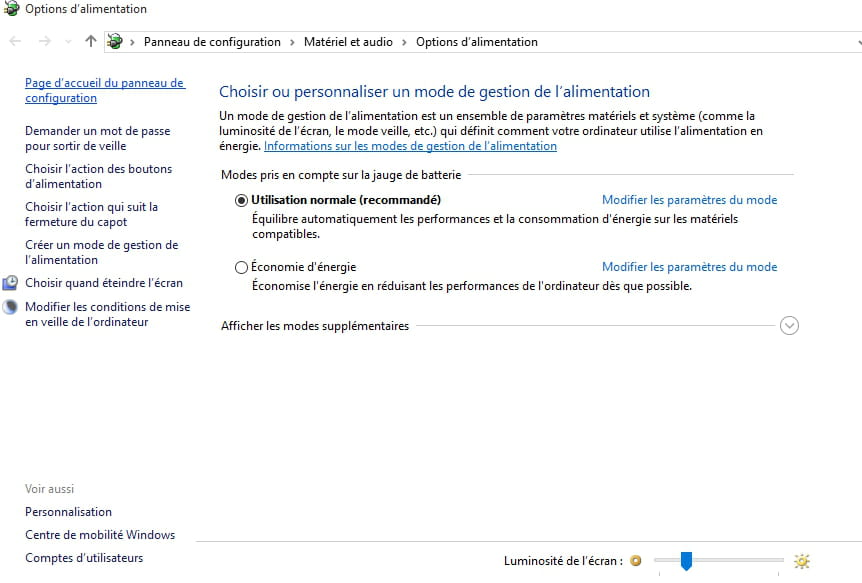Modify settings for Utilisation normale mode
The width and height of the screenshot is (862, 583).
pyautogui.click(x=689, y=200)
